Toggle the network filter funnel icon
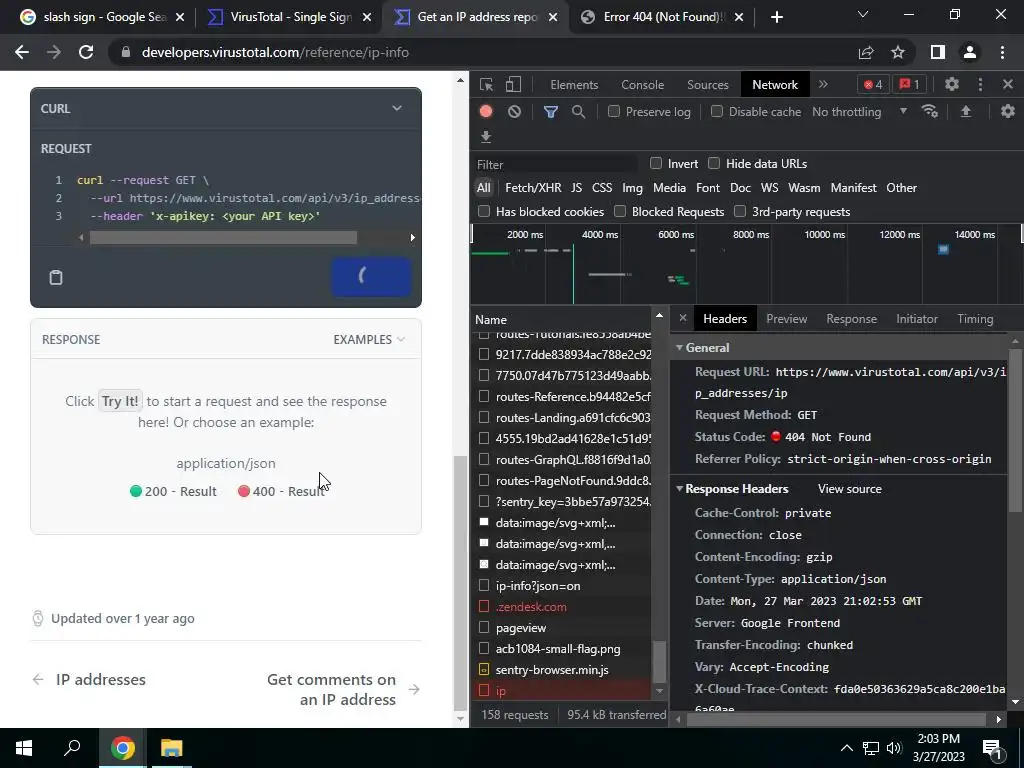Image resolution: width=1024 pixels, height=768 pixels. point(551,112)
